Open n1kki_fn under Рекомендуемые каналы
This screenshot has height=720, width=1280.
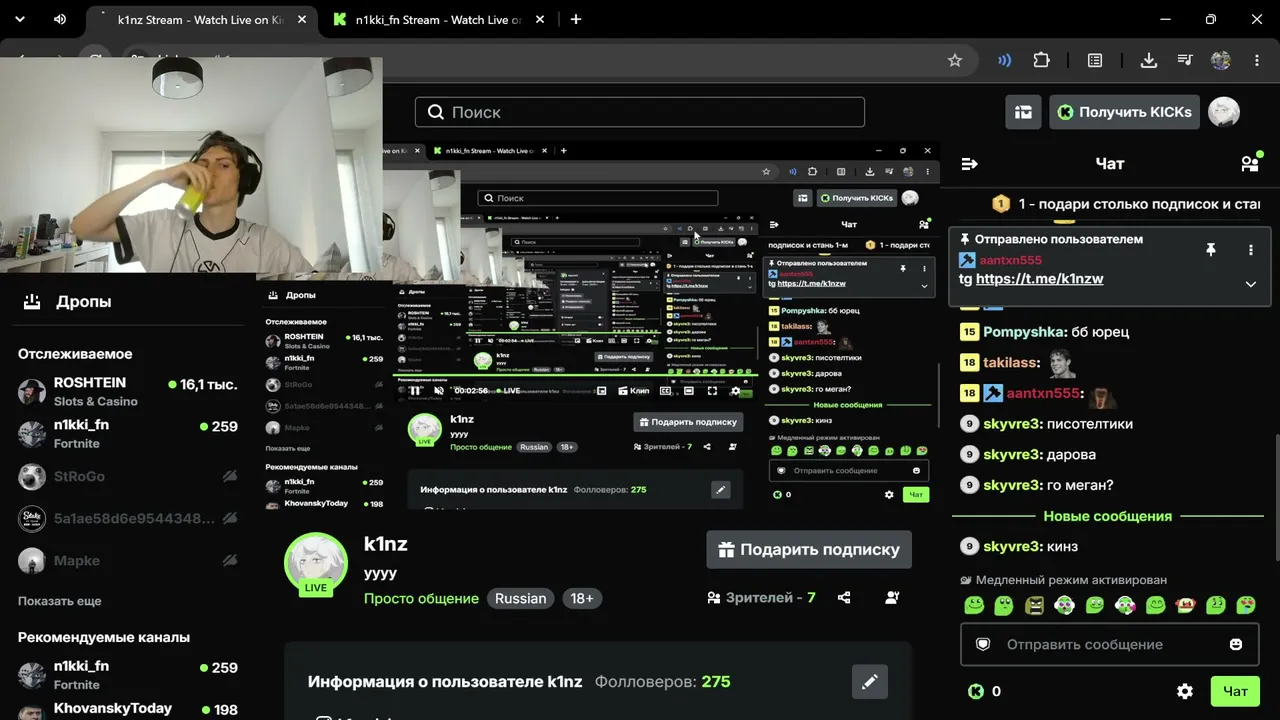(127, 675)
